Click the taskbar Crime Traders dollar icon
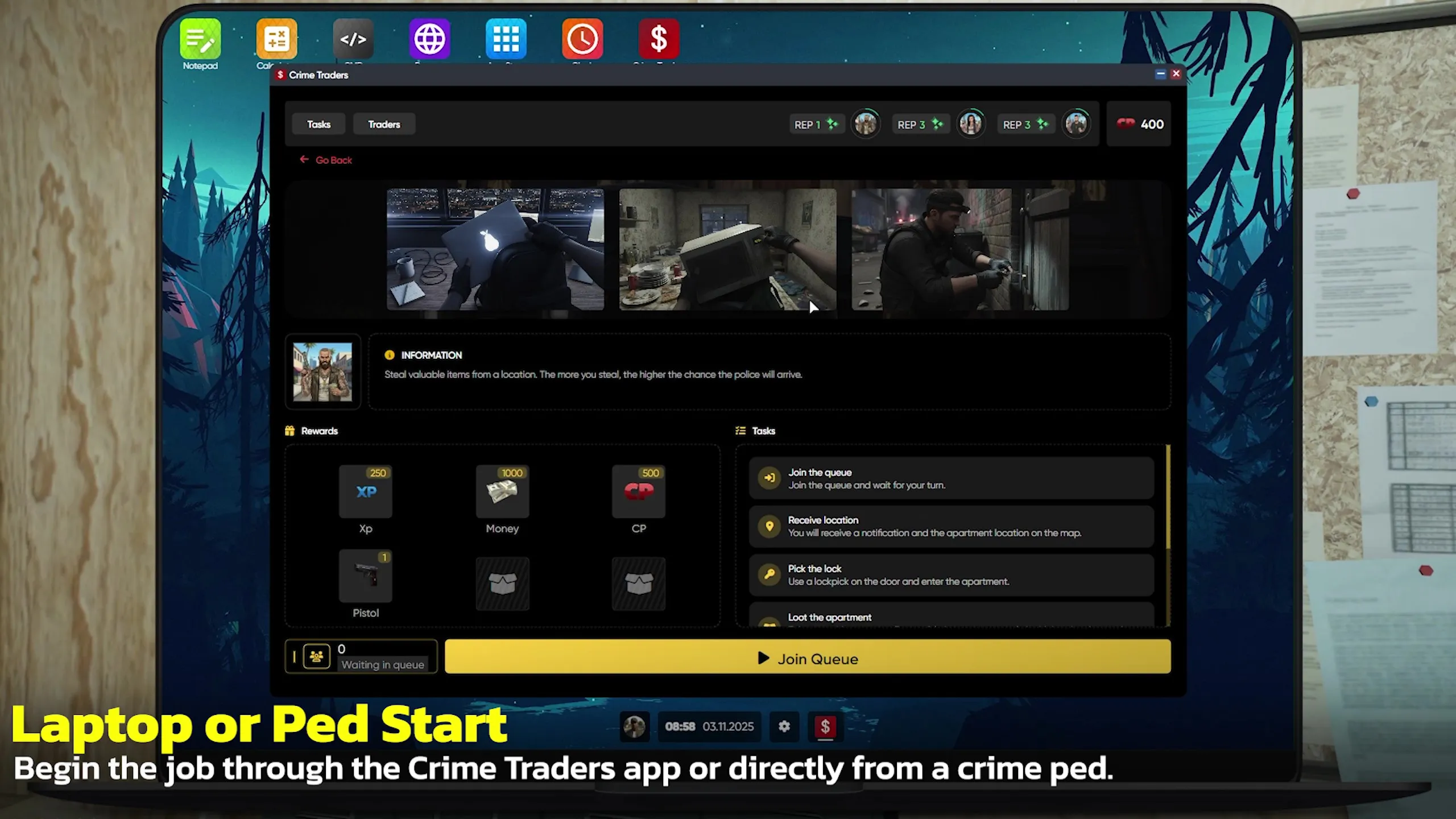This screenshot has width=1456, height=819. click(x=825, y=726)
